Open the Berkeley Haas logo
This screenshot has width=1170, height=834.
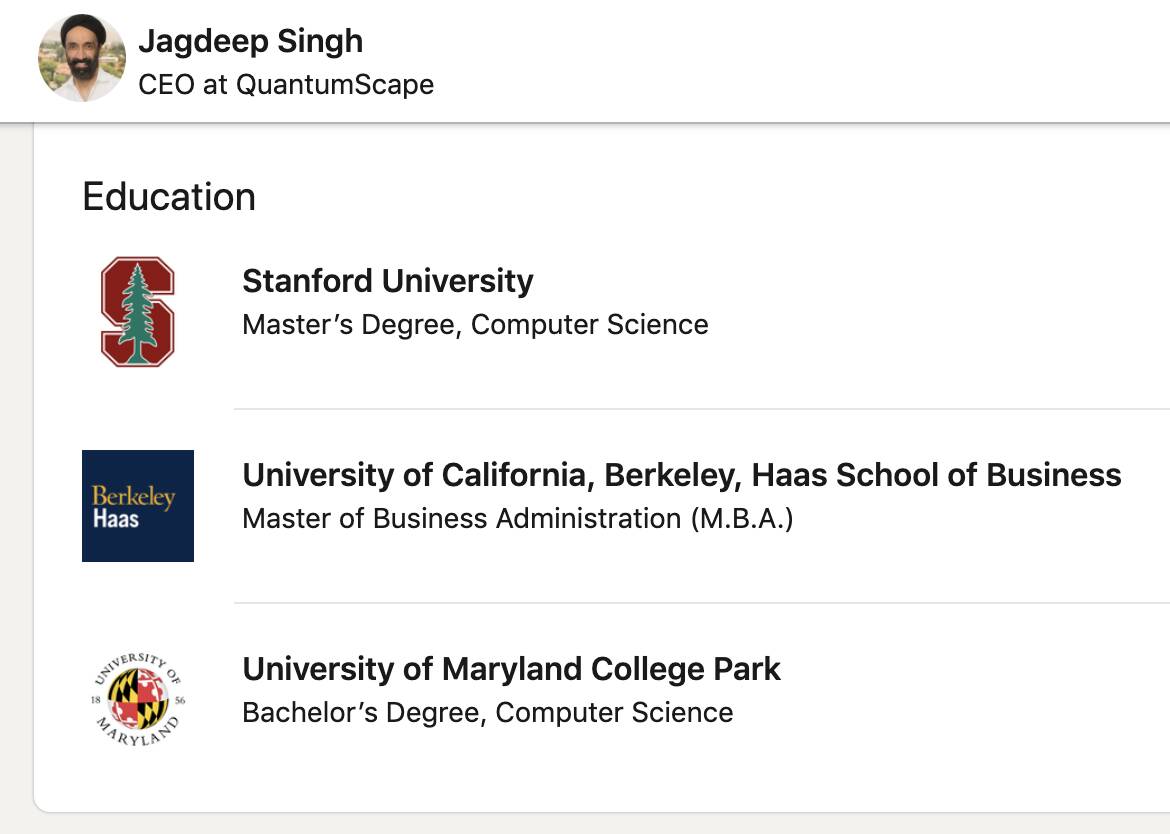click(138, 506)
